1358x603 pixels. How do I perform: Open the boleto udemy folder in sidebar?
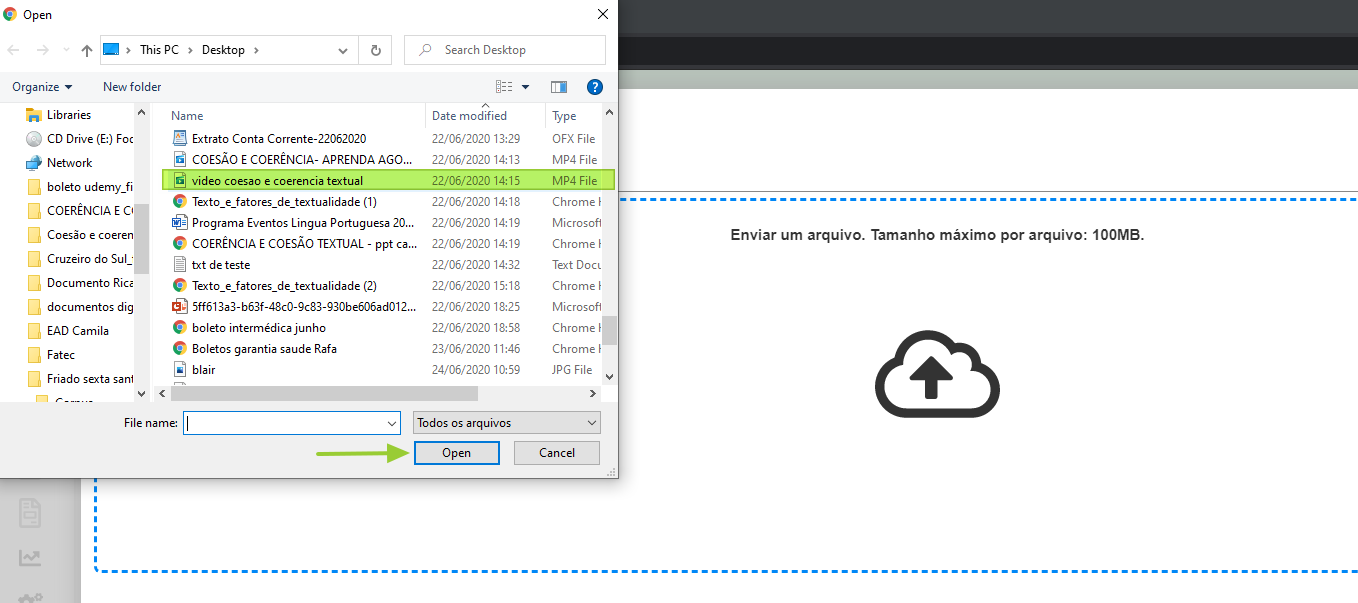[x=79, y=187]
